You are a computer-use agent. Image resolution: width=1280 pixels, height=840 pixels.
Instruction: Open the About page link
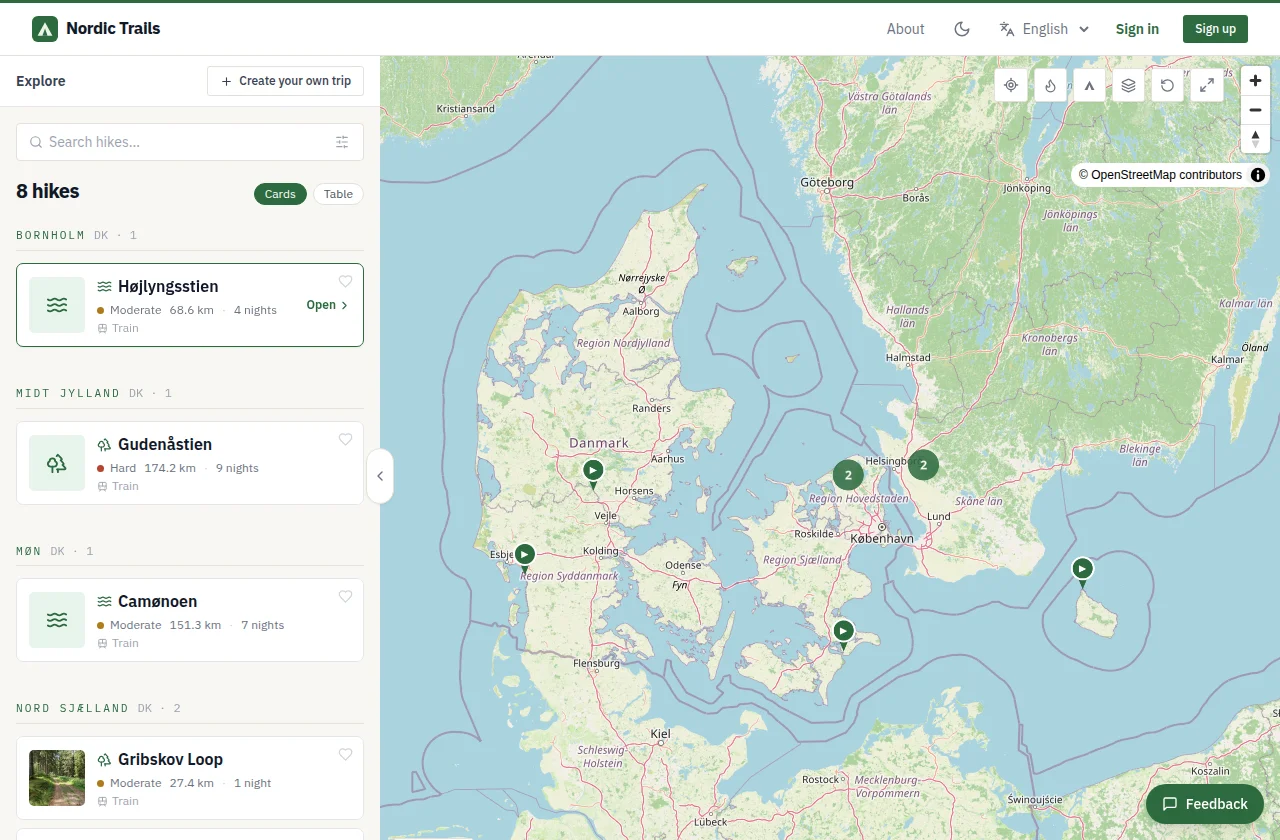pos(905,29)
